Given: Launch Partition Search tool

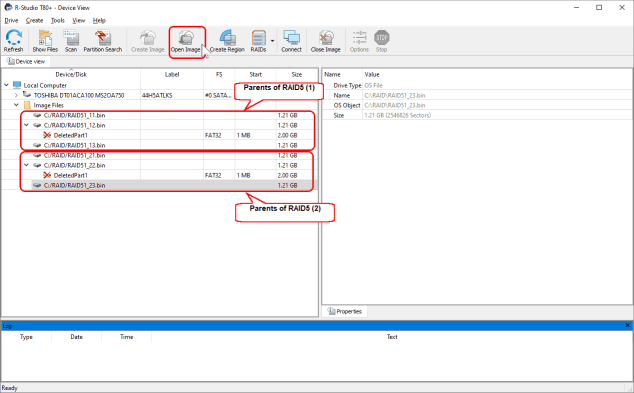Looking at the screenshot, I should pyautogui.click(x=103, y=41).
